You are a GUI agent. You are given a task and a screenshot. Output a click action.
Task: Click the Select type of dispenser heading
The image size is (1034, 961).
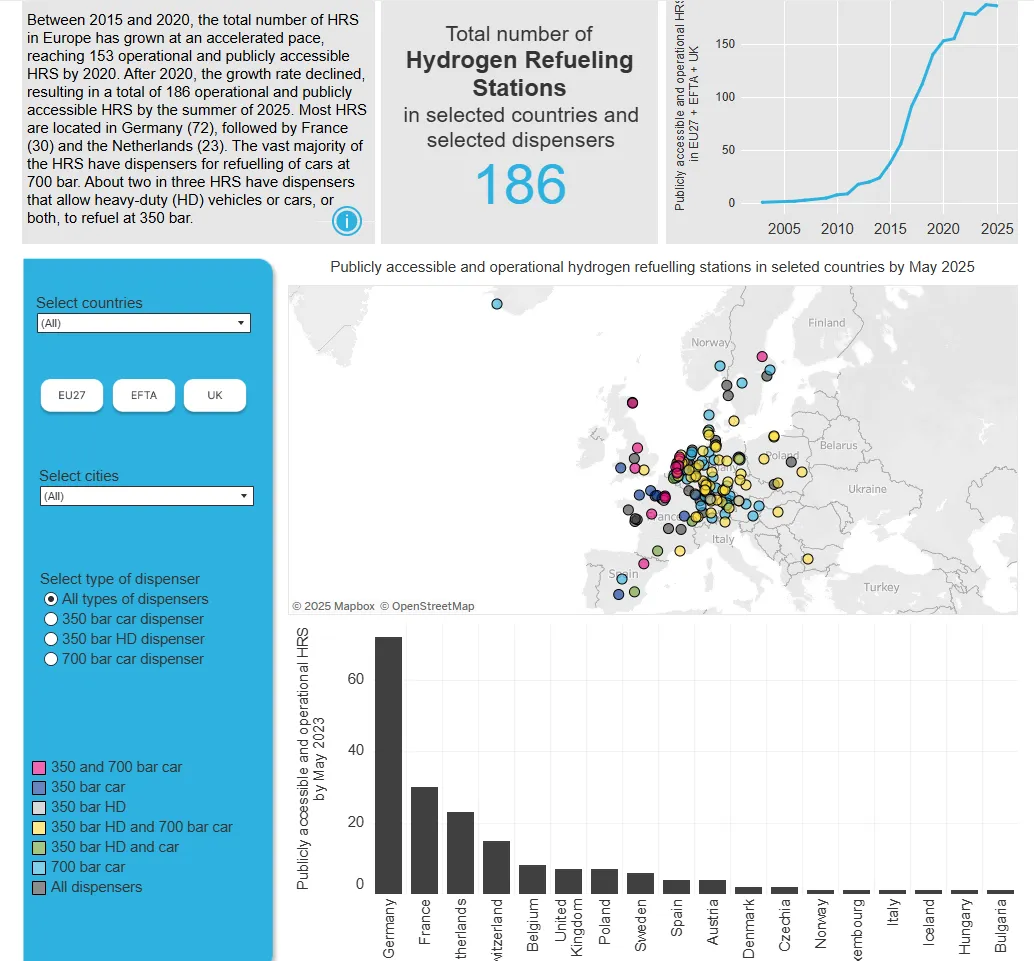pos(120,578)
